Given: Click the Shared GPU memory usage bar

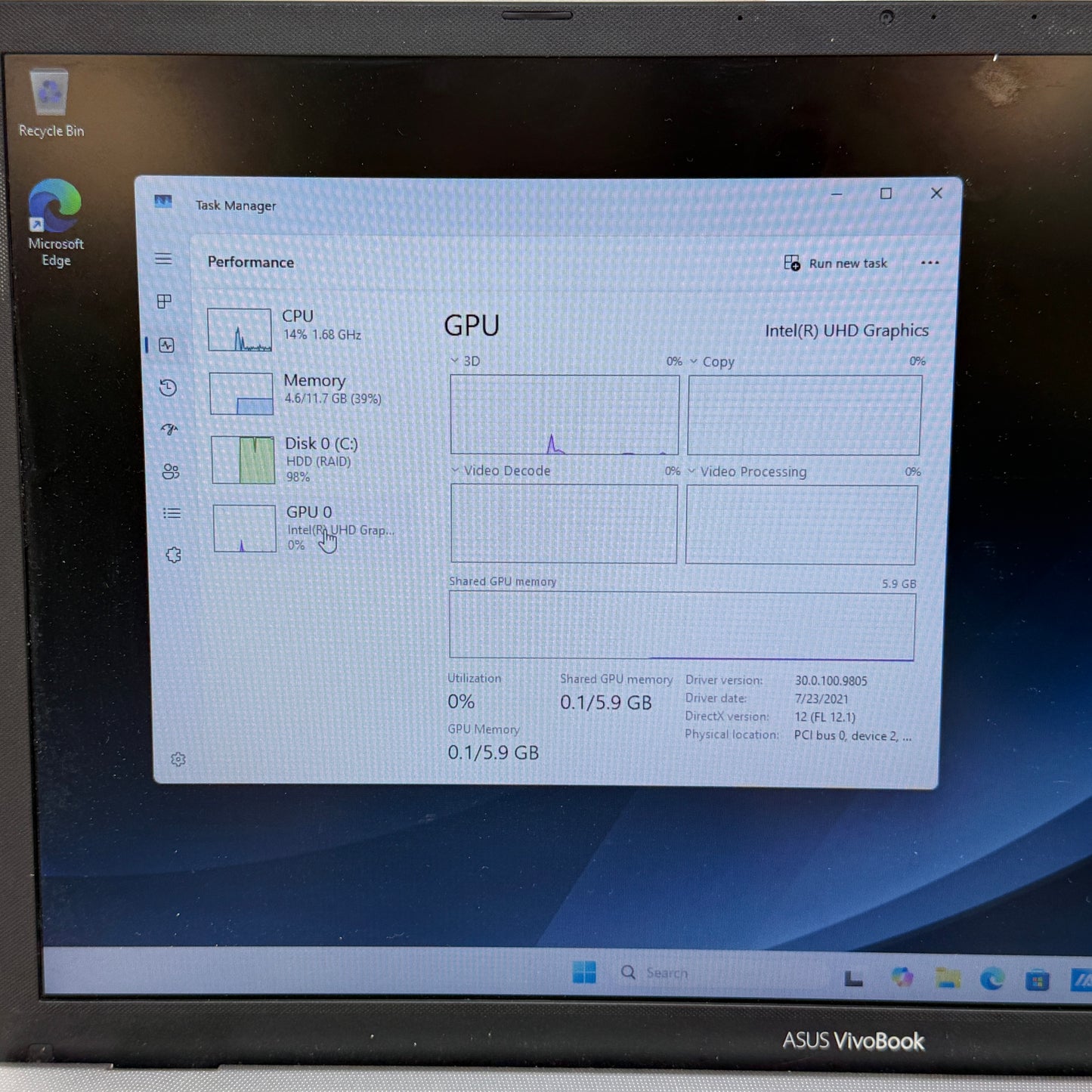Looking at the screenshot, I should pyautogui.click(x=680, y=624).
